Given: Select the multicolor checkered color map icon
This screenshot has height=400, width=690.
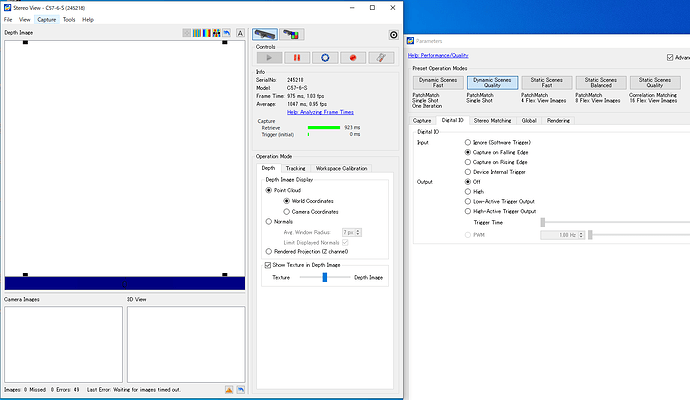Looking at the screenshot, I should [216, 33].
